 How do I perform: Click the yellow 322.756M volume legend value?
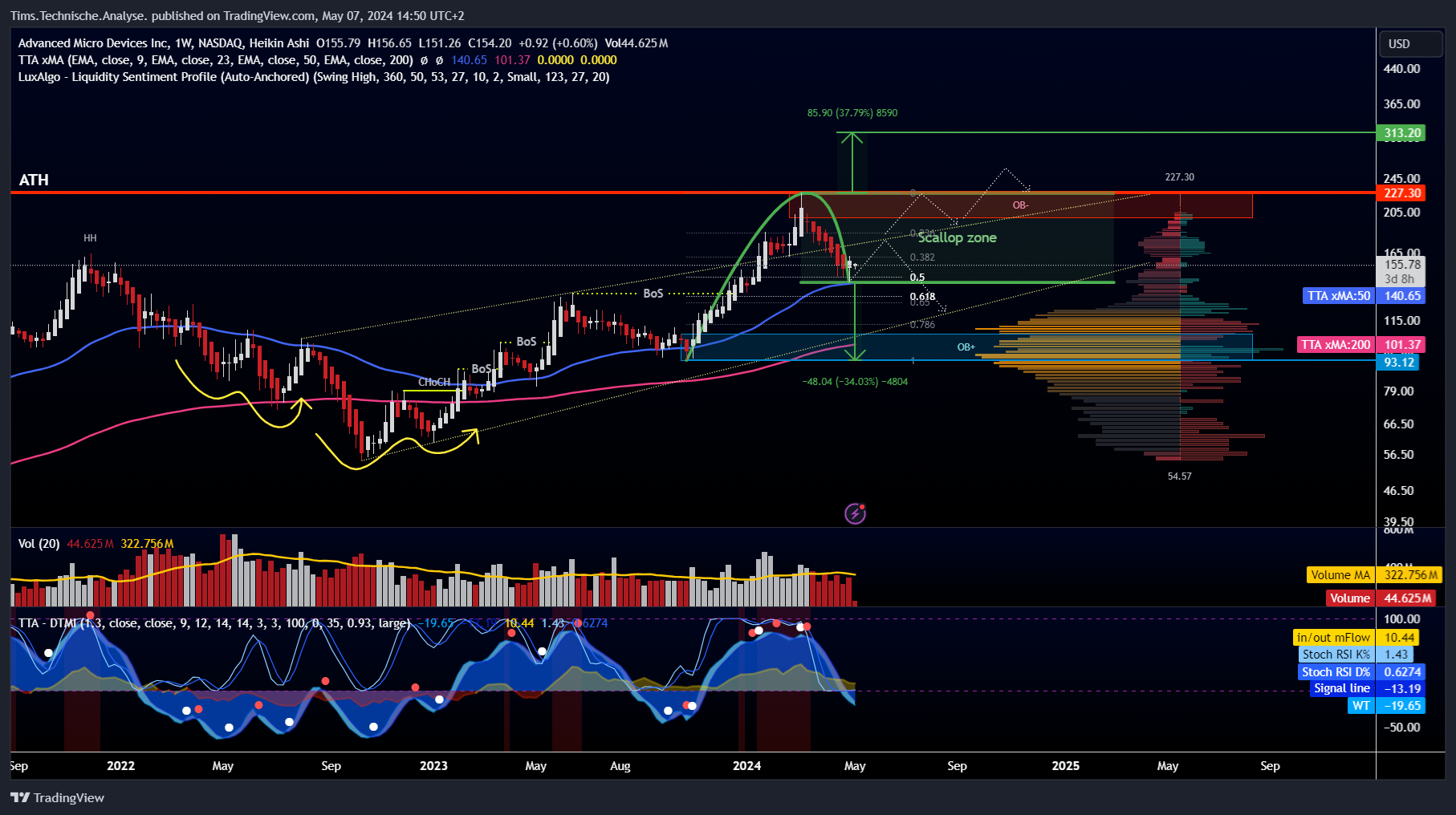pos(147,544)
